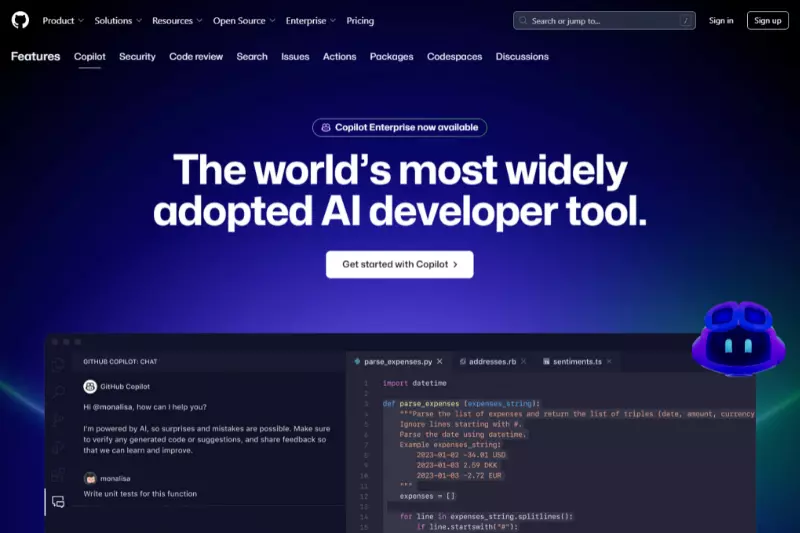Switch to the Security tab
Screen dimensions: 800x533
pos(137,57)
